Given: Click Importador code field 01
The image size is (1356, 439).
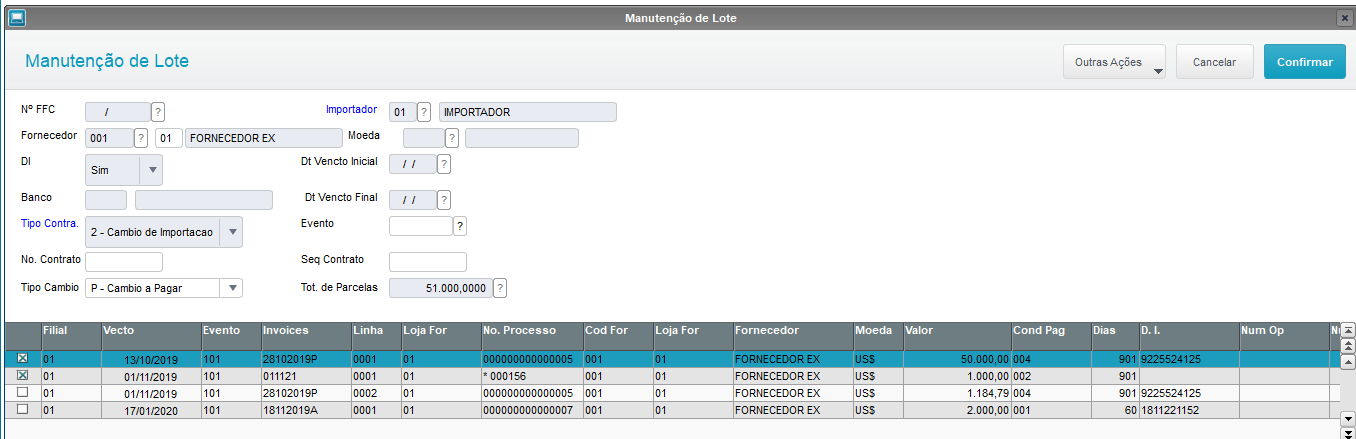Looking at the screenshot, I should [402, 112].
